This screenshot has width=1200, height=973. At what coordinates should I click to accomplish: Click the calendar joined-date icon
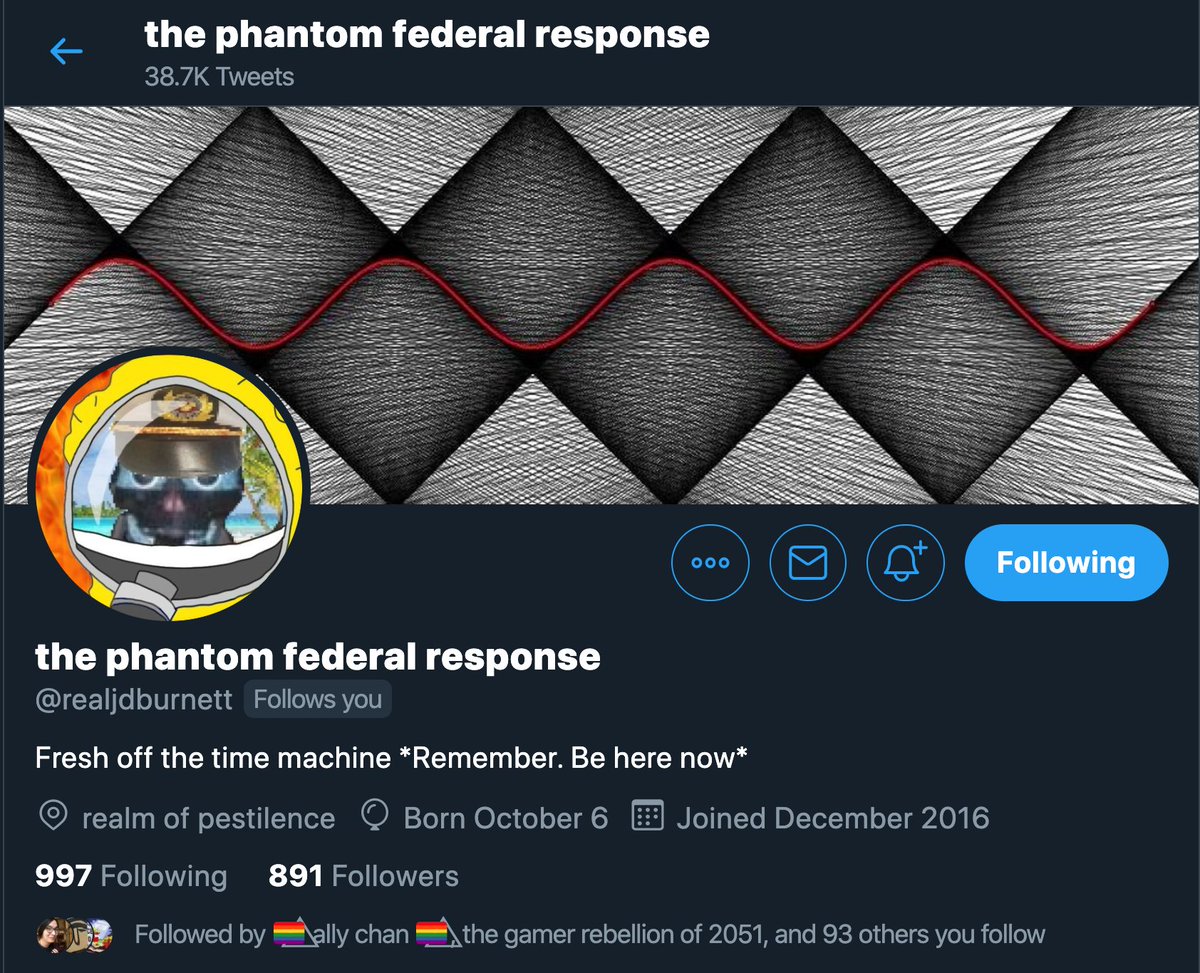[648, 816]
